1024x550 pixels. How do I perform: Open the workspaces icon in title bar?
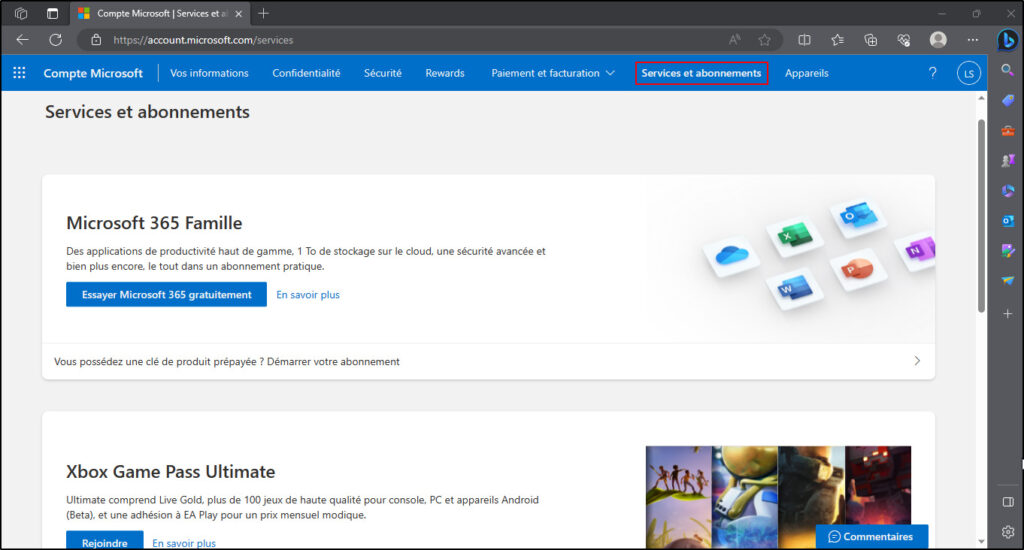click(x=21, y=13)
